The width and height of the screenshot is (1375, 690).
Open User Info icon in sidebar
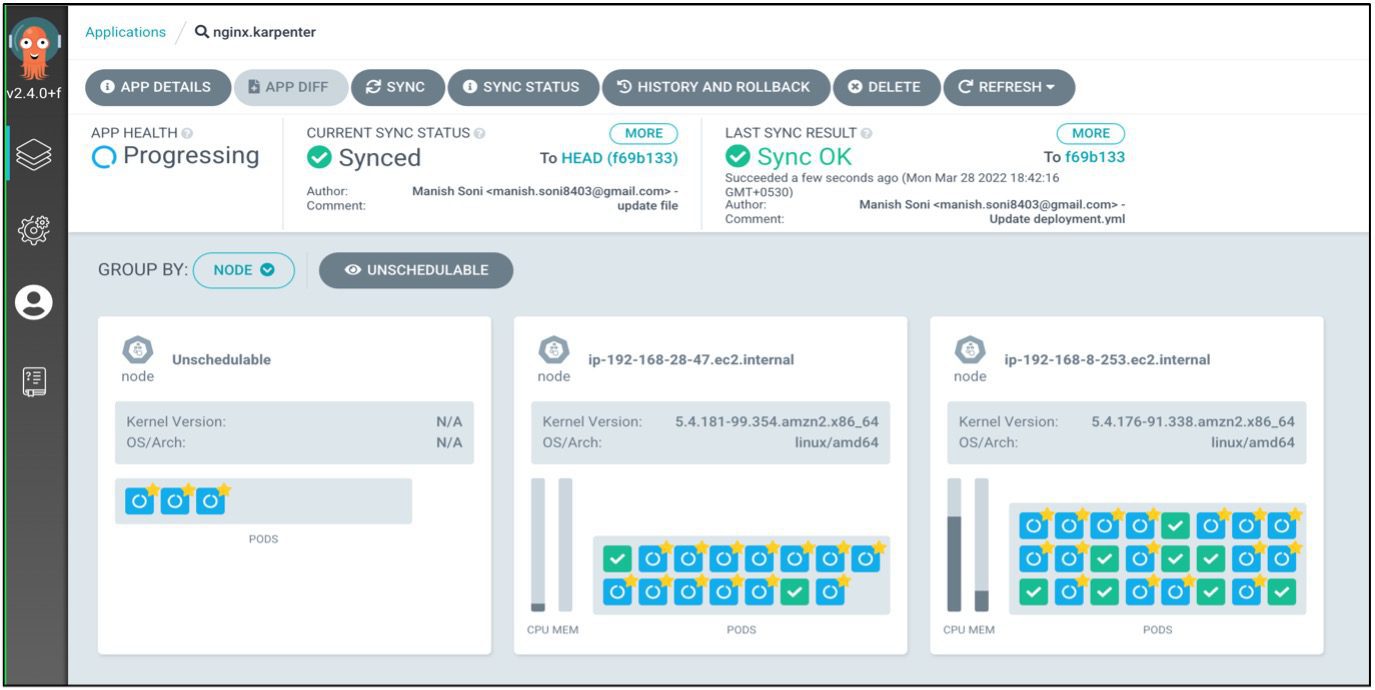pos(34,303)
